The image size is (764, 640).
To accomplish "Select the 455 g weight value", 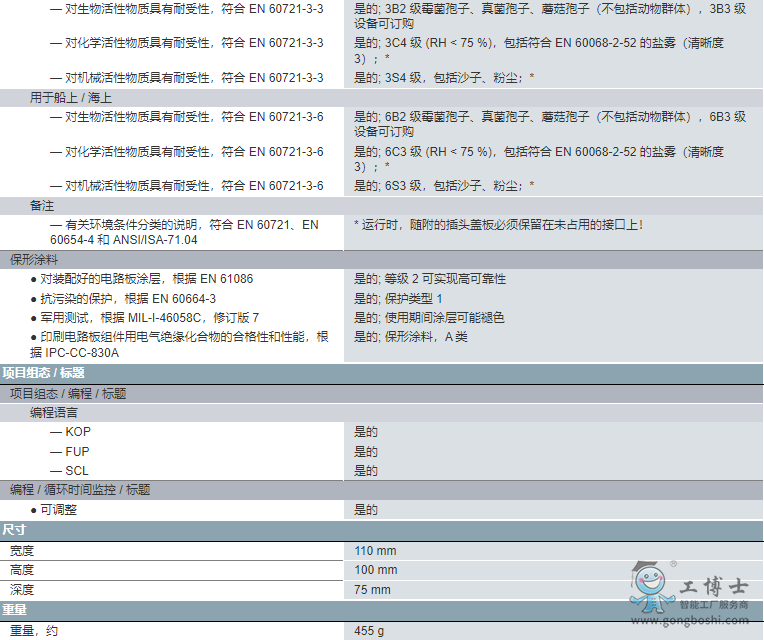I will 369,631.
